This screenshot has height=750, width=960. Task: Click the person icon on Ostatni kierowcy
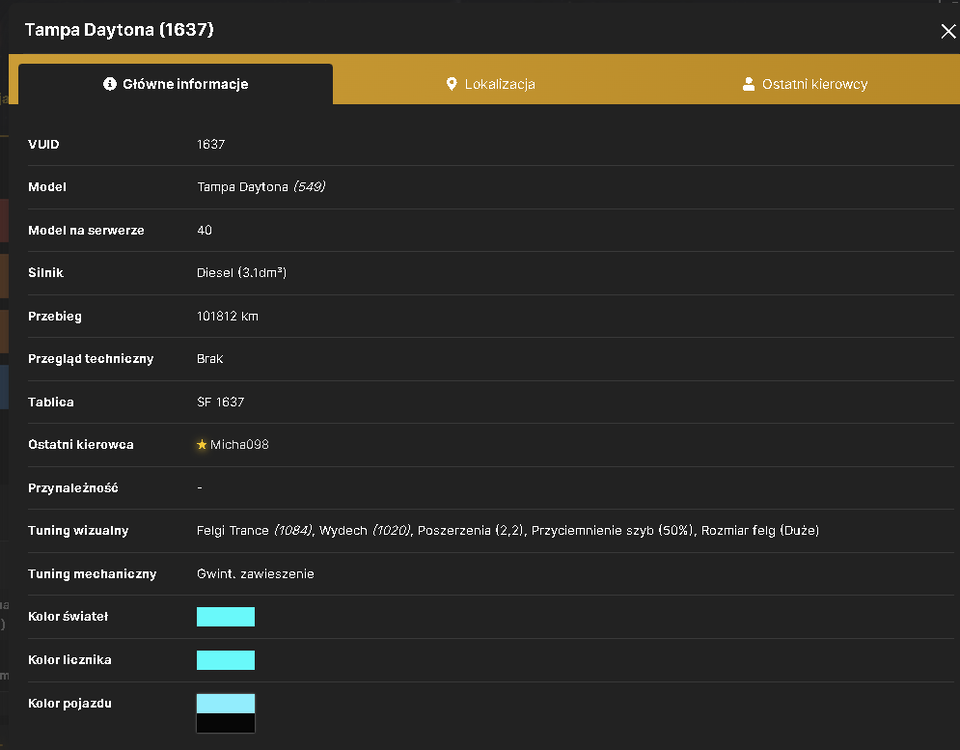[x=748, y=84]
